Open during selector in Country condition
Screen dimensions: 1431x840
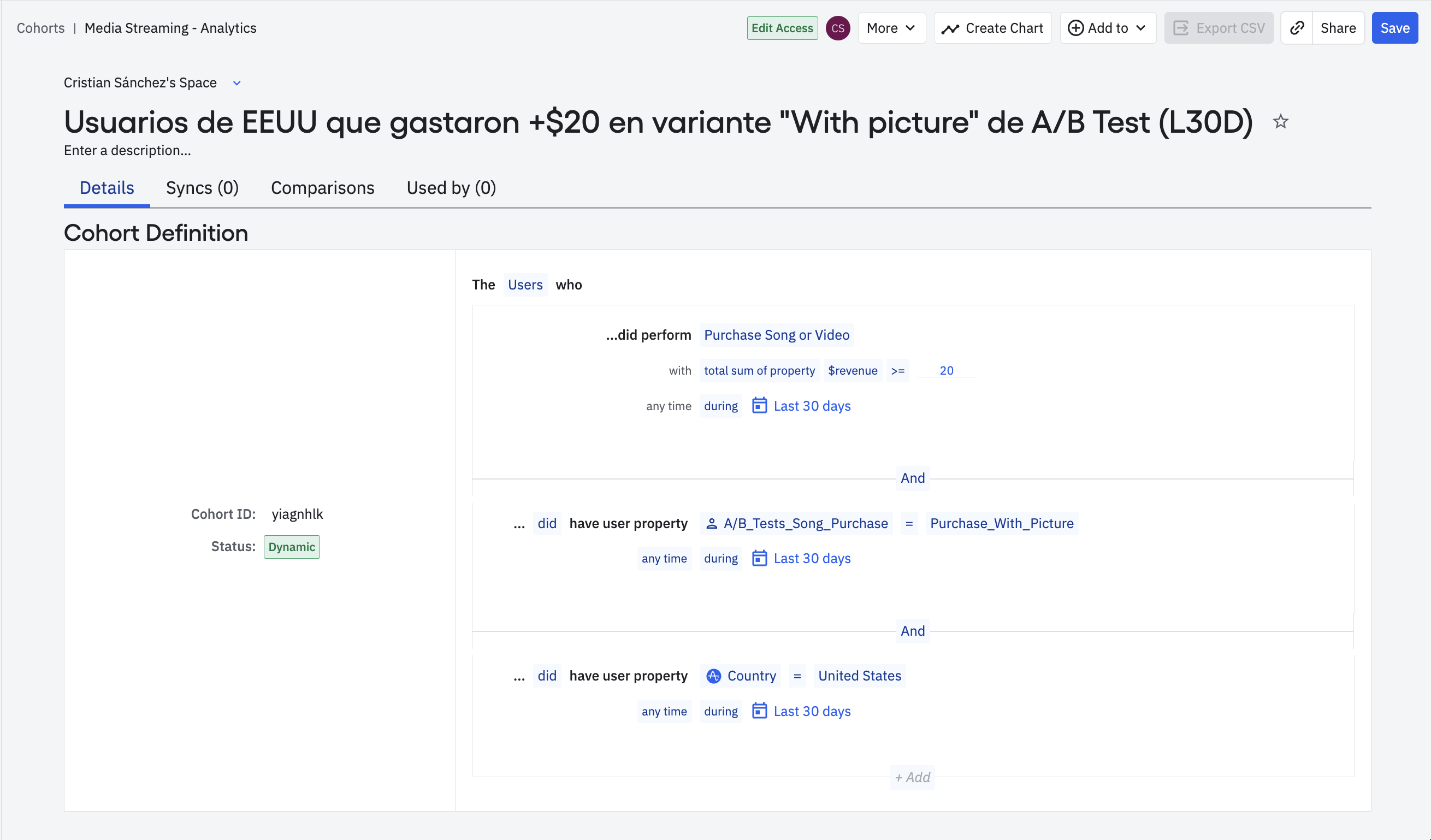click(x=720, y=711)
